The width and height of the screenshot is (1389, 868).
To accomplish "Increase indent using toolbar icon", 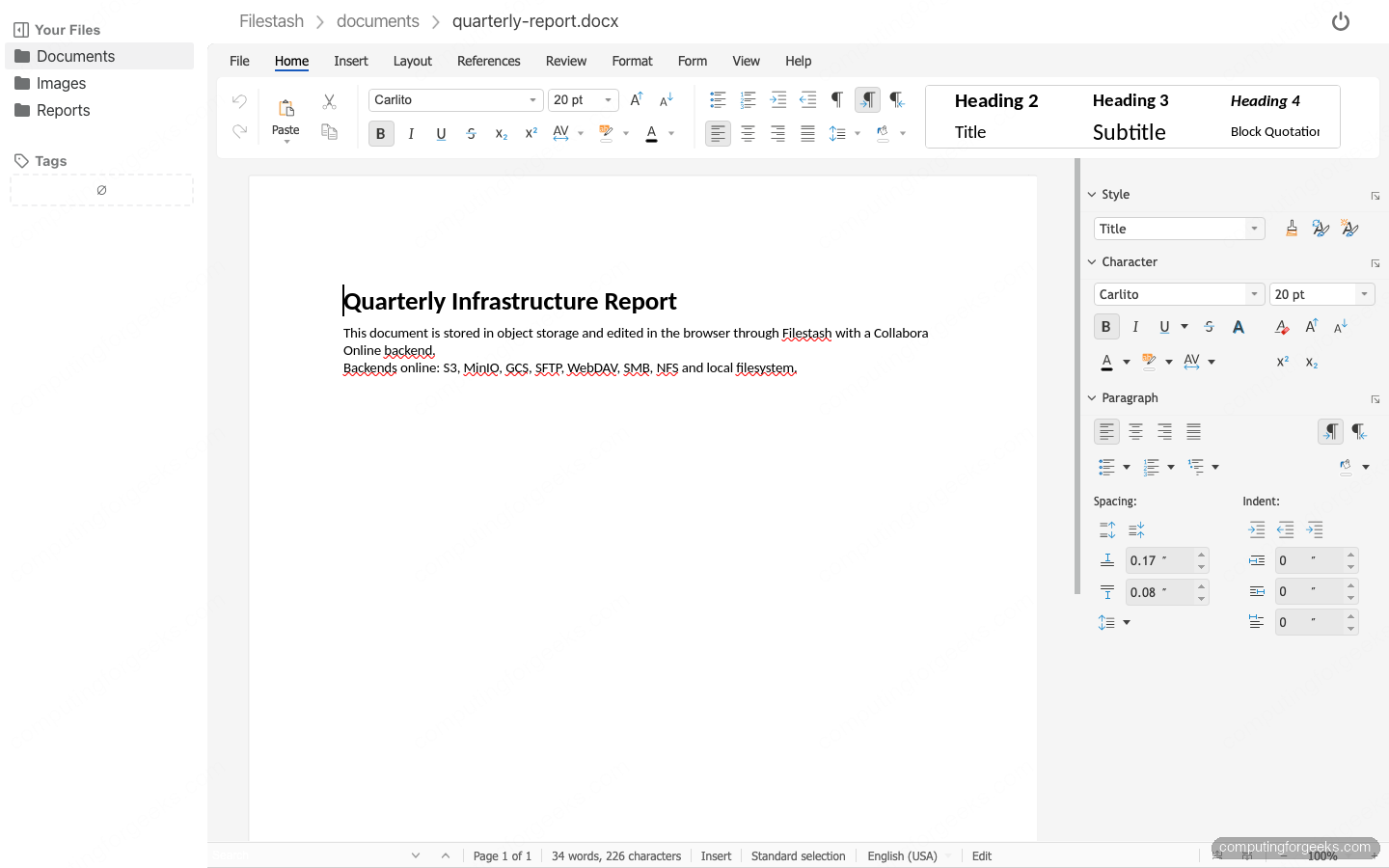I will [x=778, y=99].
